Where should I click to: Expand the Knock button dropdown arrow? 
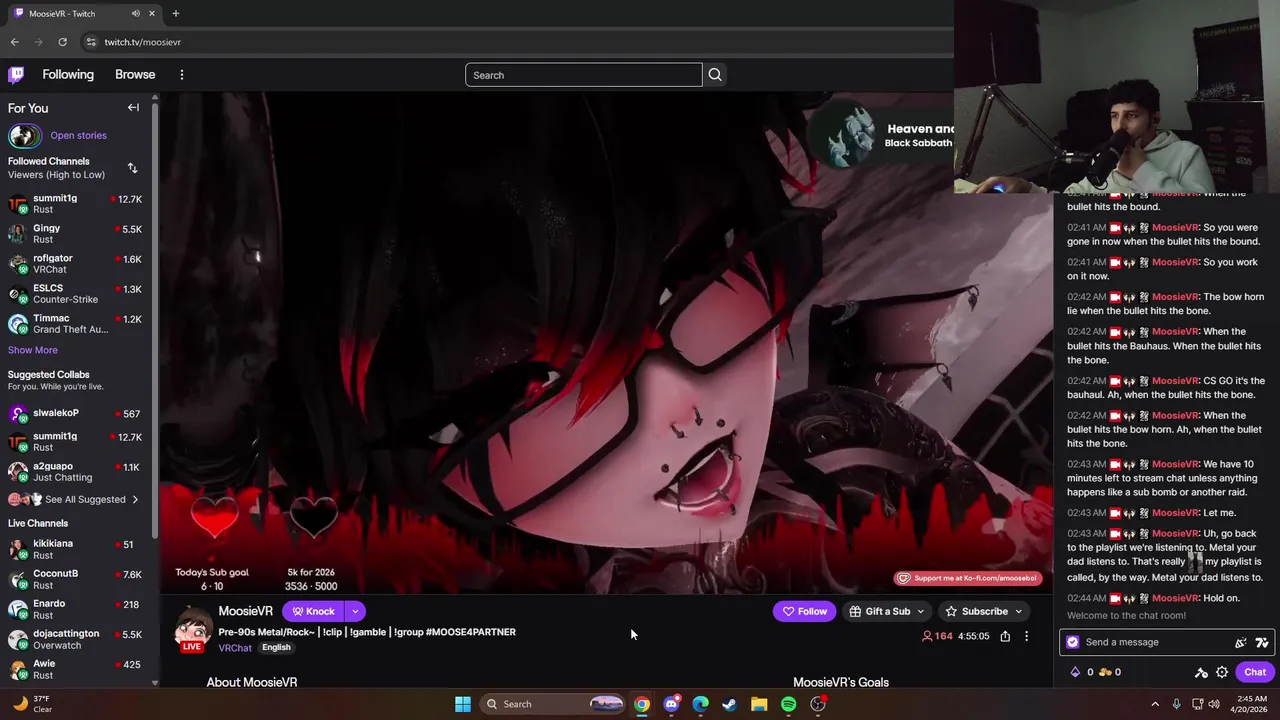tap(355, 611)
